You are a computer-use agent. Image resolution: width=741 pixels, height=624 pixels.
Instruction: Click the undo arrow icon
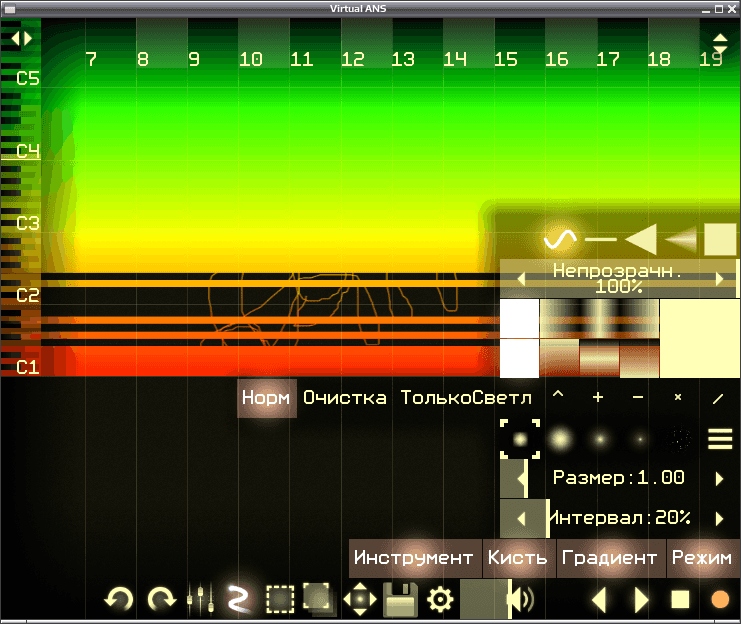click(x=119, y=599)
